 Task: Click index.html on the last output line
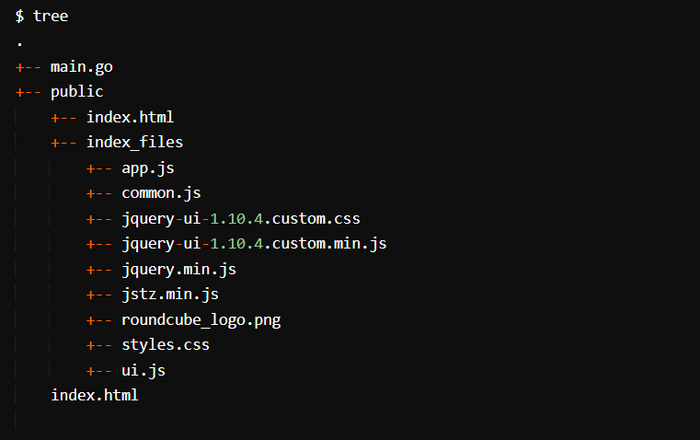pos(95,396)
